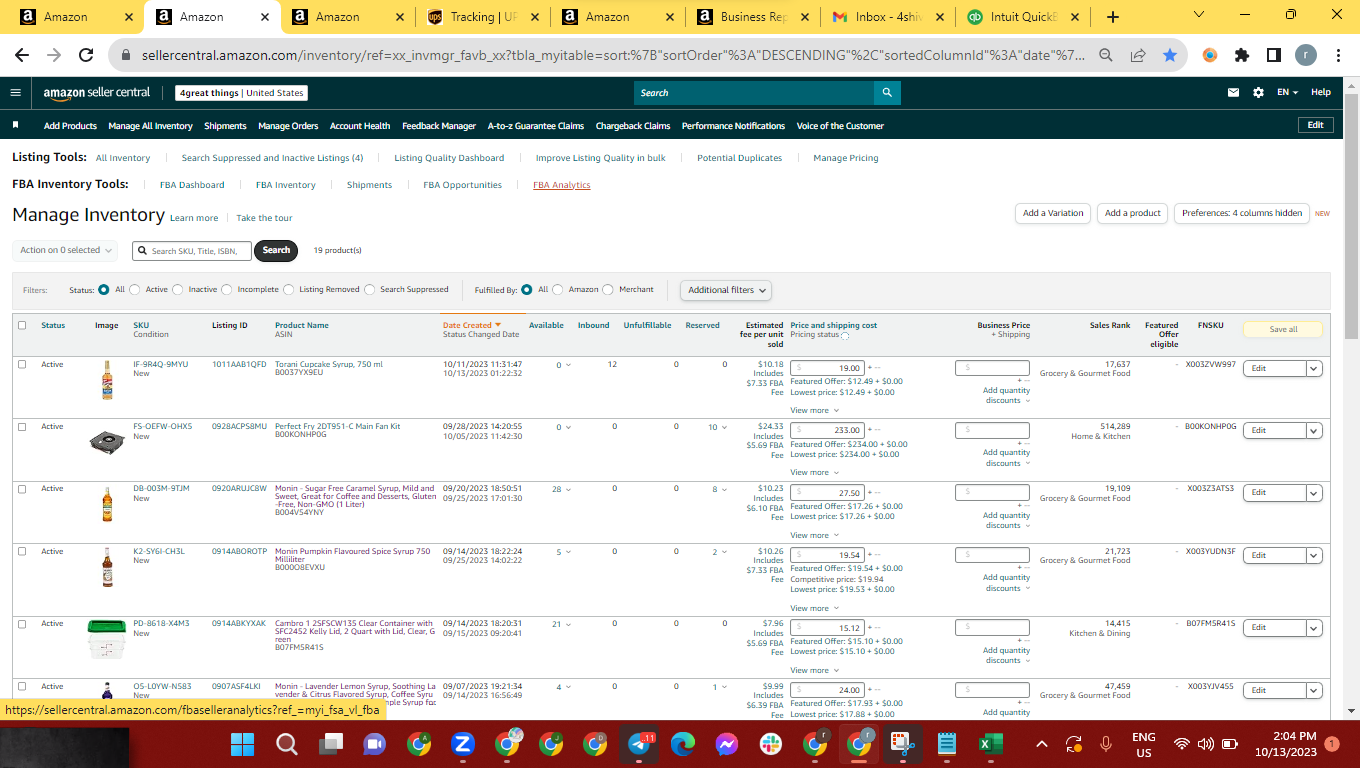Open the Chrome profile avatar
Screen dimensions: 1360x768
coord(1306,56)
